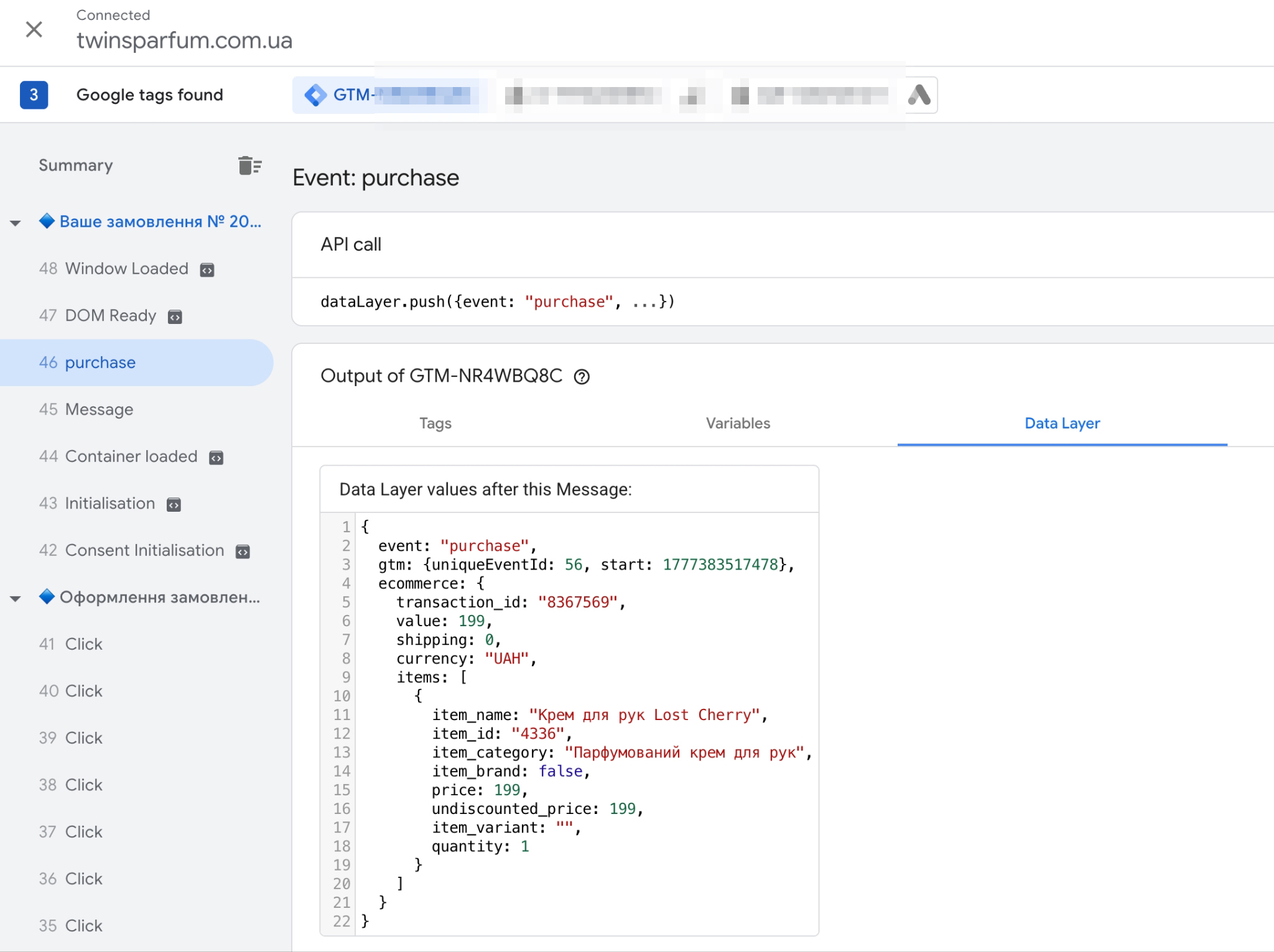This screenshot has width=1274, height=952.
Task: Close the Tag Assistant debug session
Action: point(34,29)
